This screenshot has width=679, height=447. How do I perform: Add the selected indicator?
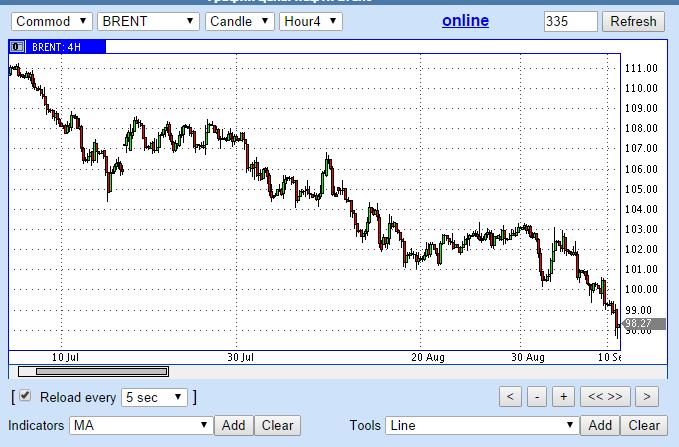pyautogui.click(x=233, y=425)
